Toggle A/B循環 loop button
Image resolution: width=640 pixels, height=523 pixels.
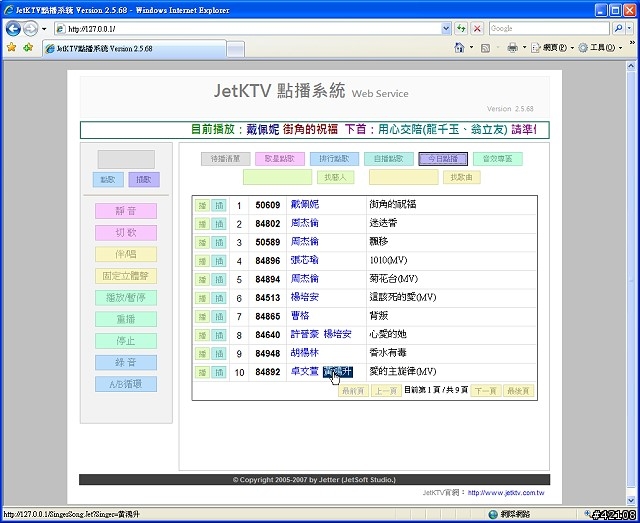(126, 384)
